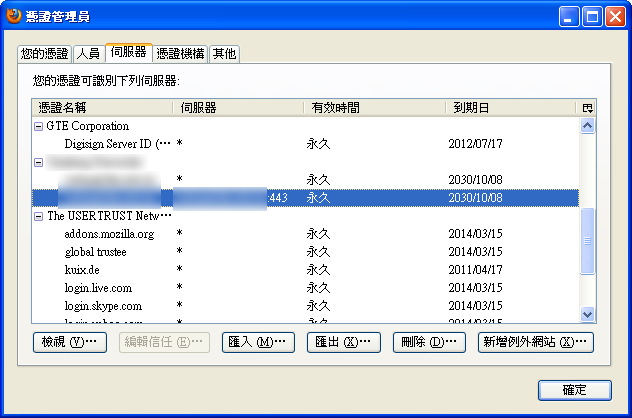
Task: Click the 2011/04/17 expiry date cell
Action: click(476, 270)
